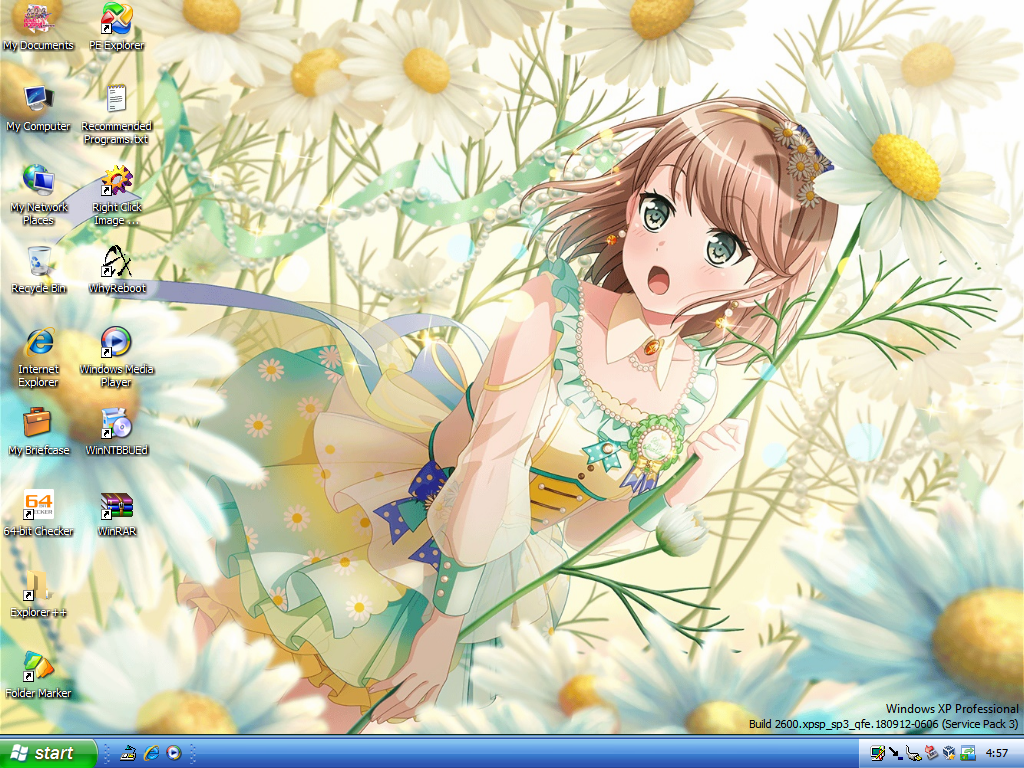Select the Internet Explorer desktop icon
Viewport: 1024px width, 768px height.
[39, 358]
